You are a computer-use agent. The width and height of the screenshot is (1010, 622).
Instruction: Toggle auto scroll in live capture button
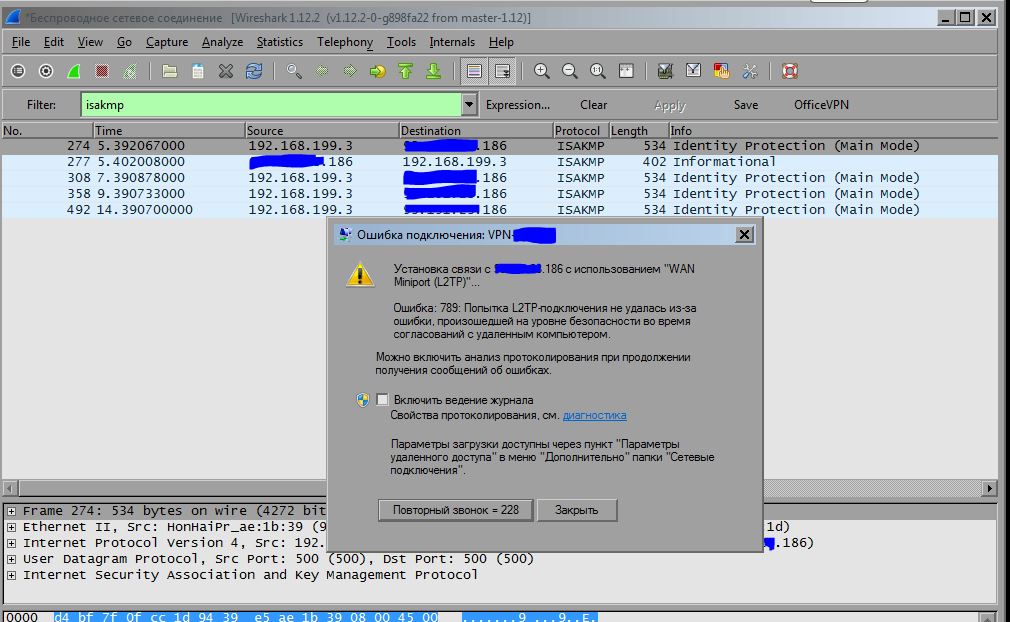tap(502, 71)
